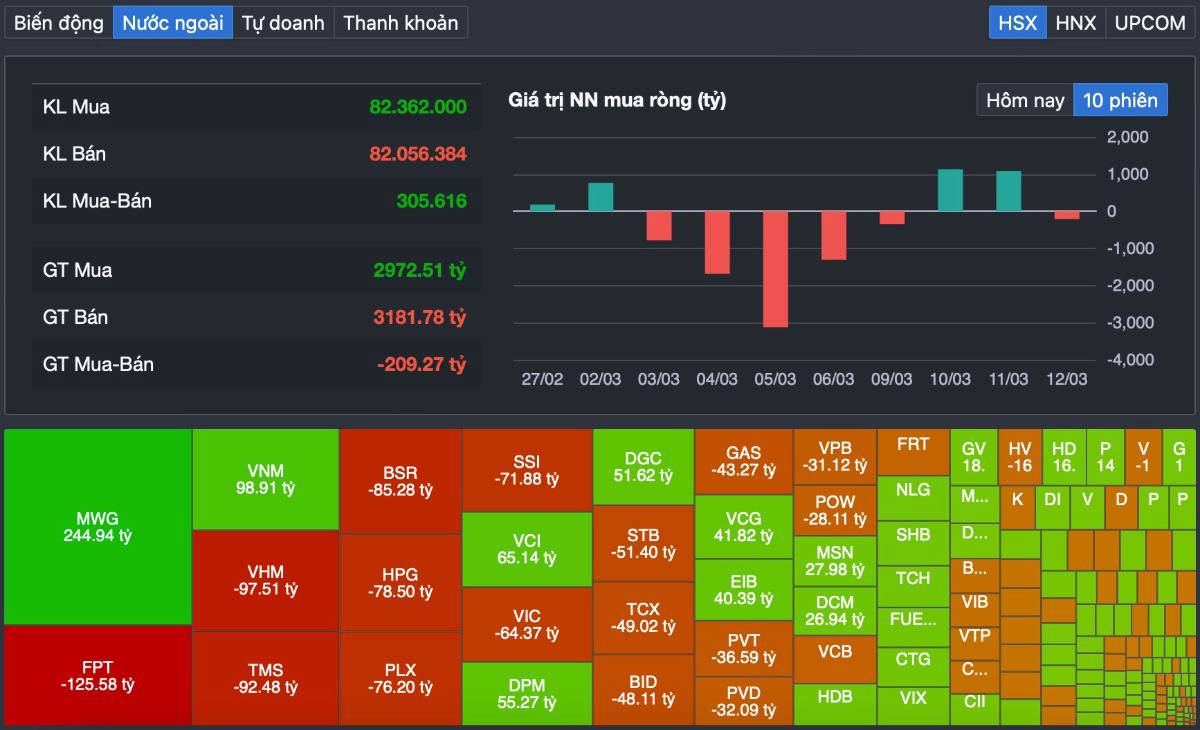Select the POW -28.11 tỷ tile
This screenshot has height=730, width=1200.
pyautogui.click(x=835, y=510)
